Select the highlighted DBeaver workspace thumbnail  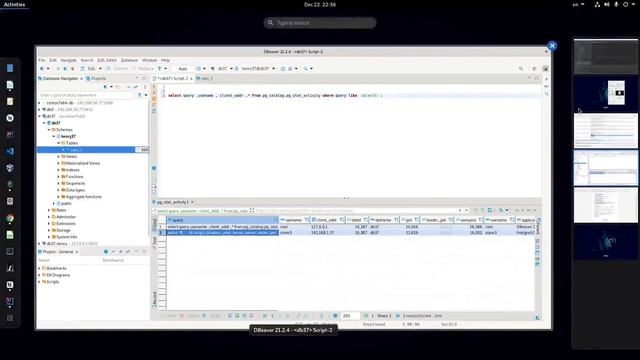pos(606,168)
